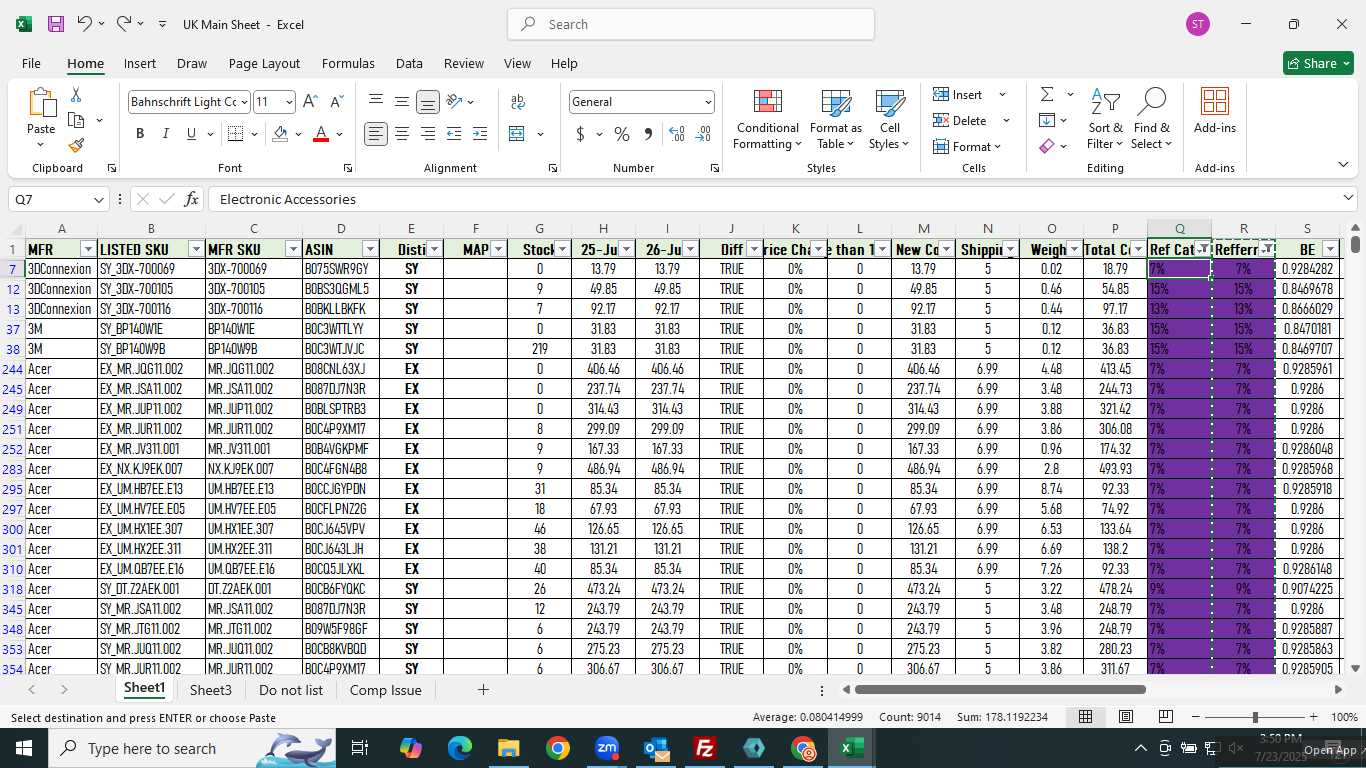
Task: Open the File menu
Action: [x=31, y=63]
